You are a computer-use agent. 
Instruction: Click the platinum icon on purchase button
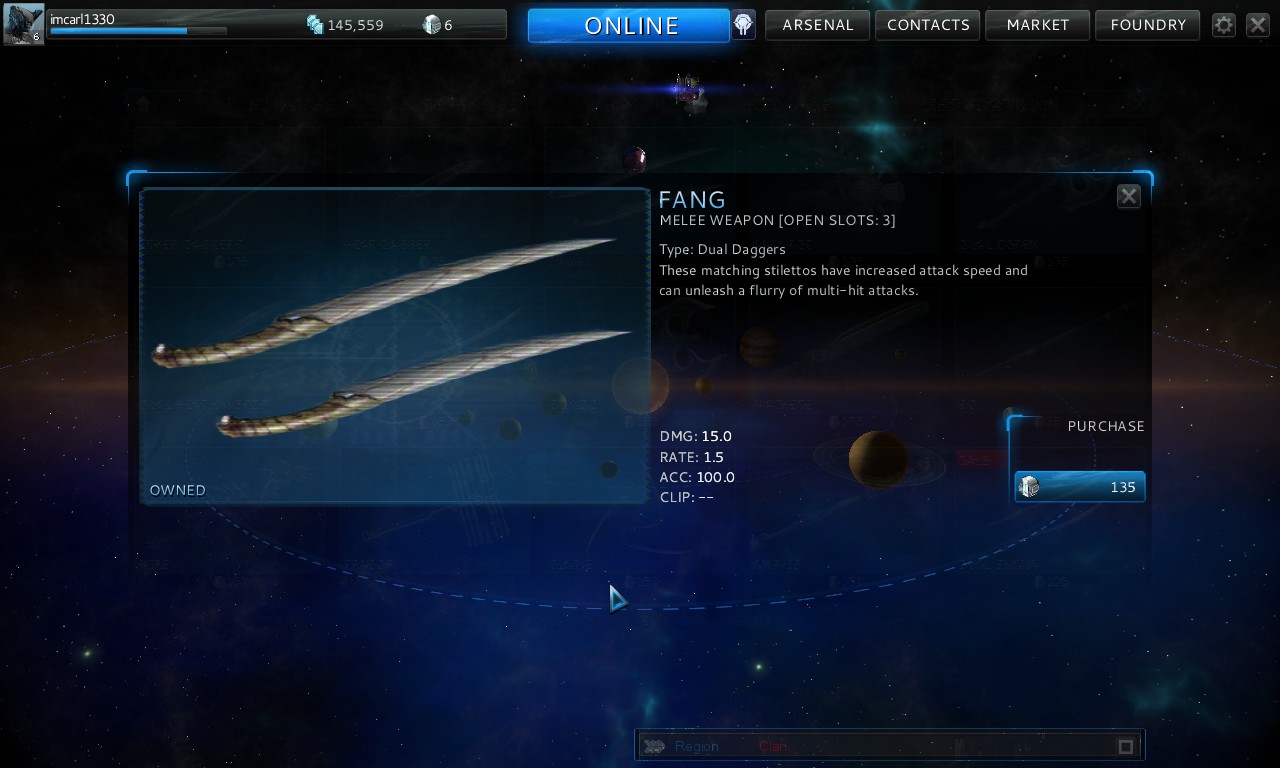pyautogui.click(x=1029, y=487)
